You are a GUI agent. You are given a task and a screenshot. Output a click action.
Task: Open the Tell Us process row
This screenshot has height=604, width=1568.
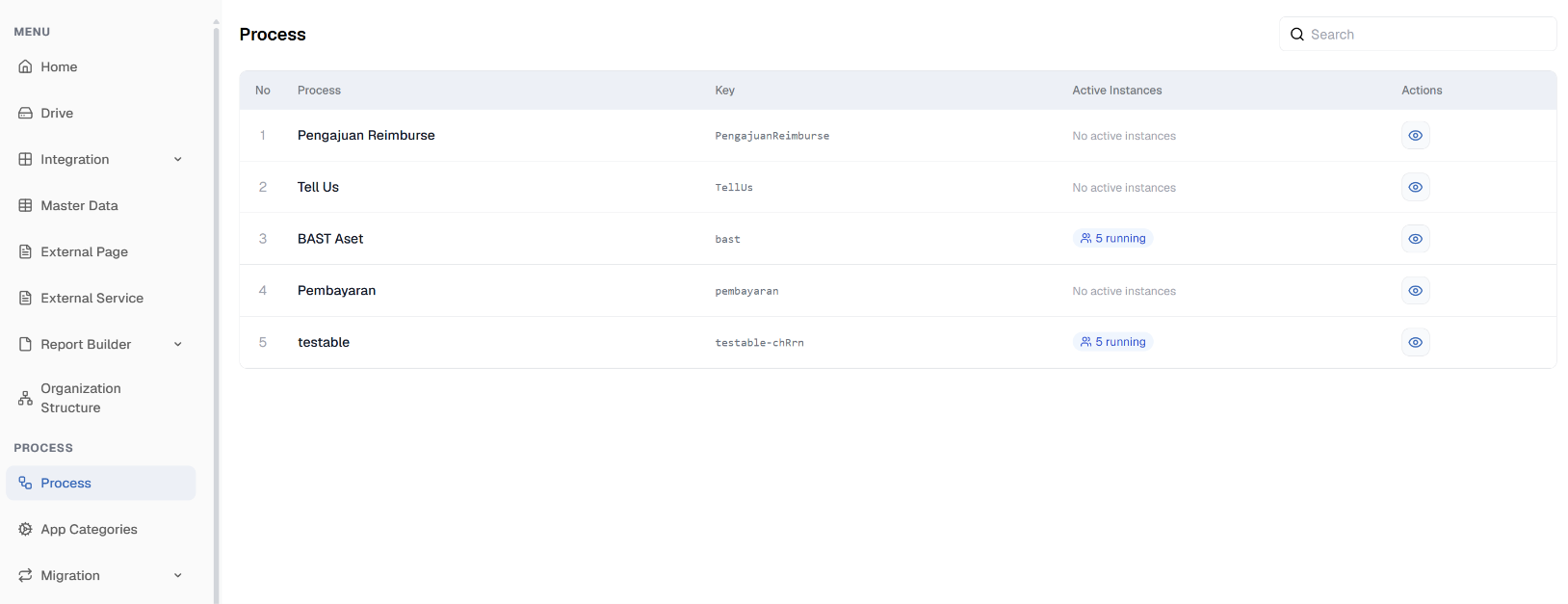pyautogui.click(x=898, y=187)
